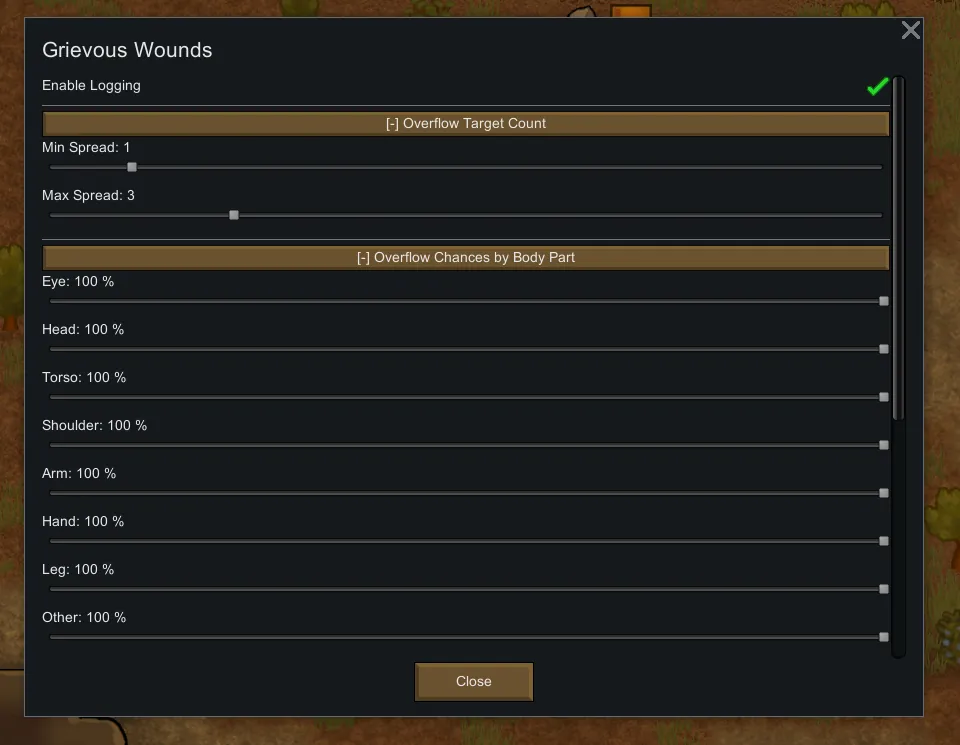
Task: Click the Arm overflow chance slider handle
Action: click(x=884, y=493)
